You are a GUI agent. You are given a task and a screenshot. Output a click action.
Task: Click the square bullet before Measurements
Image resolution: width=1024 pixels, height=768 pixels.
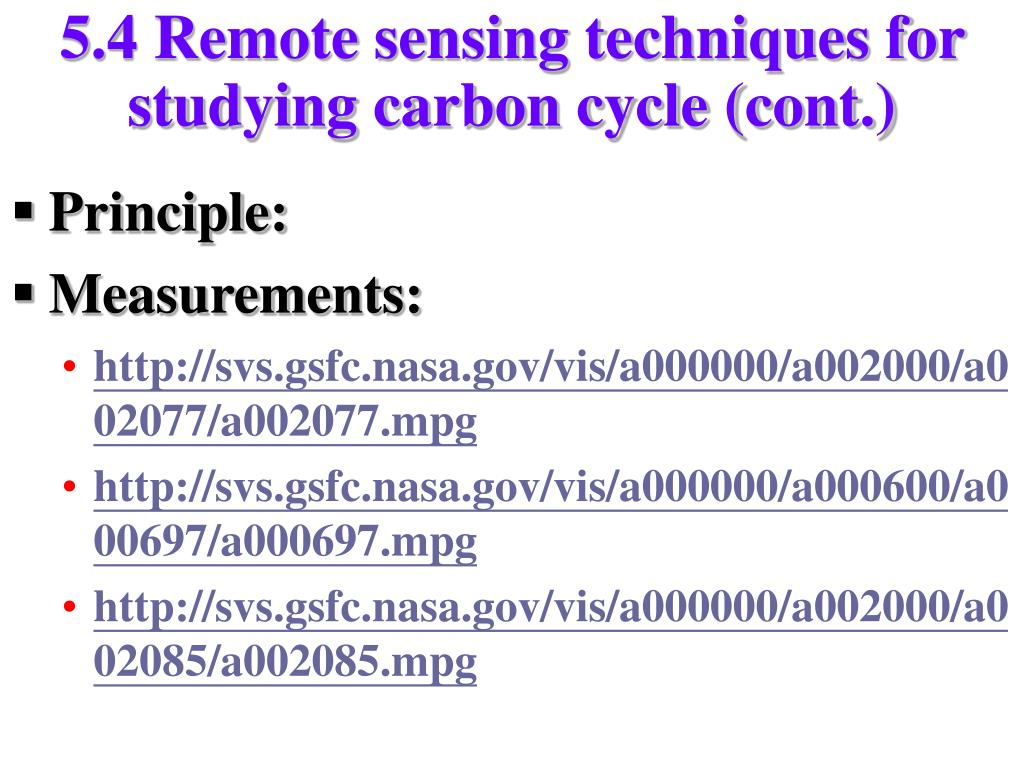tap(24, 293)
